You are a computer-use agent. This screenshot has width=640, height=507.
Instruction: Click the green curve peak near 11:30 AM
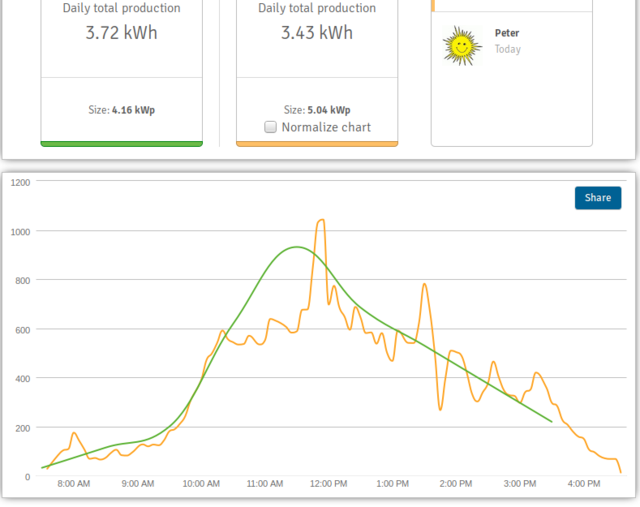click(297, 247)
